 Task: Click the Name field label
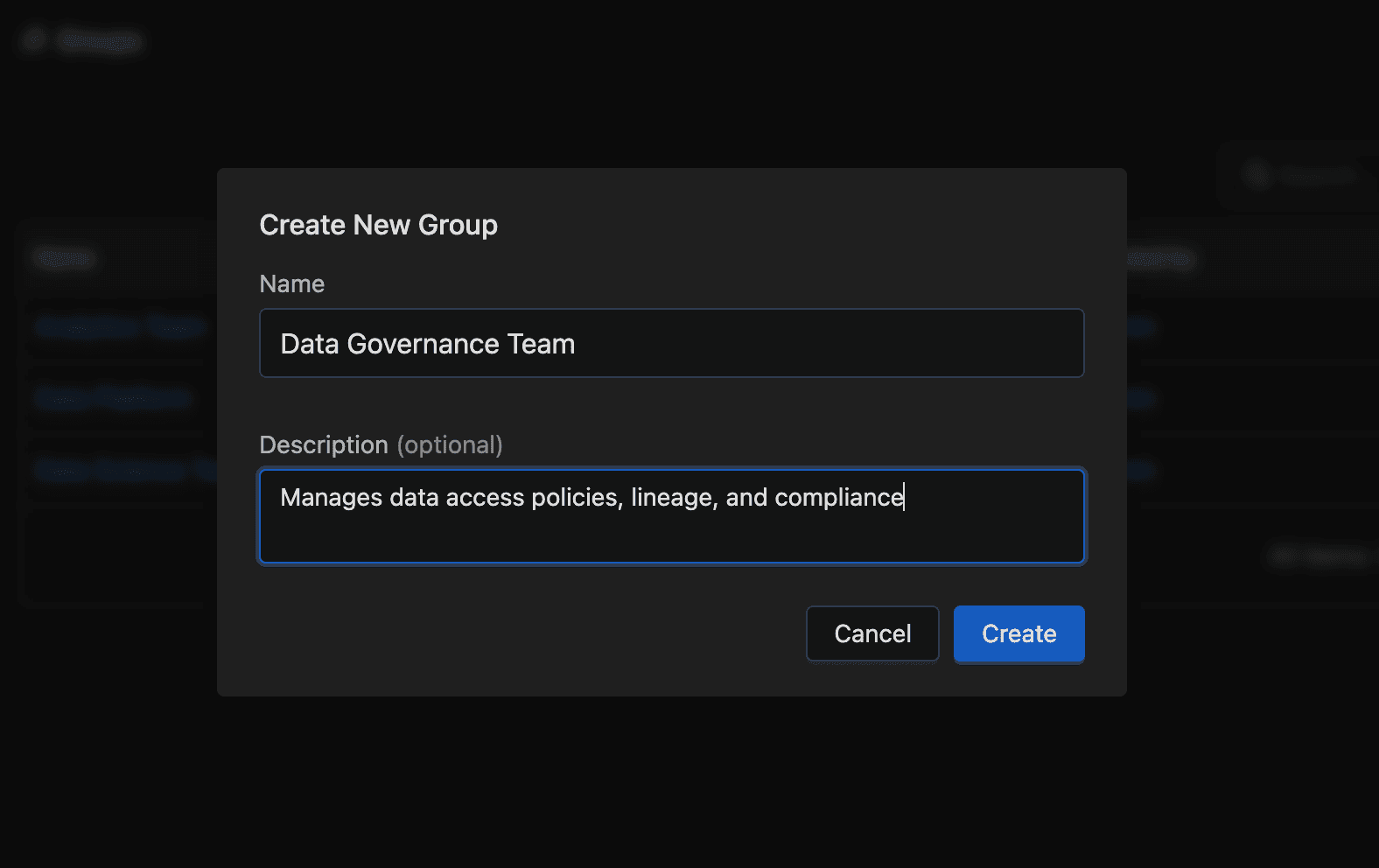[291, 284]
